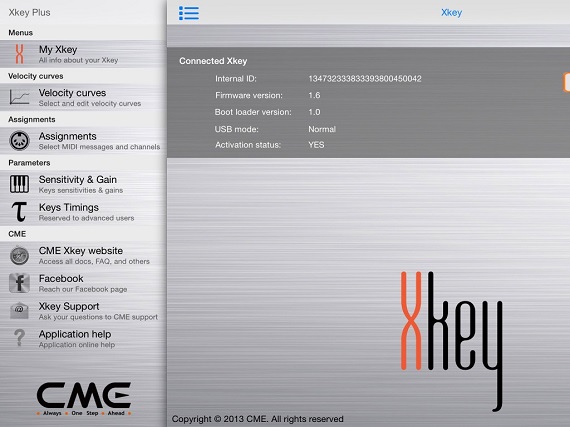Tap Boot loader version value 1.0

[x=314, y=112]
